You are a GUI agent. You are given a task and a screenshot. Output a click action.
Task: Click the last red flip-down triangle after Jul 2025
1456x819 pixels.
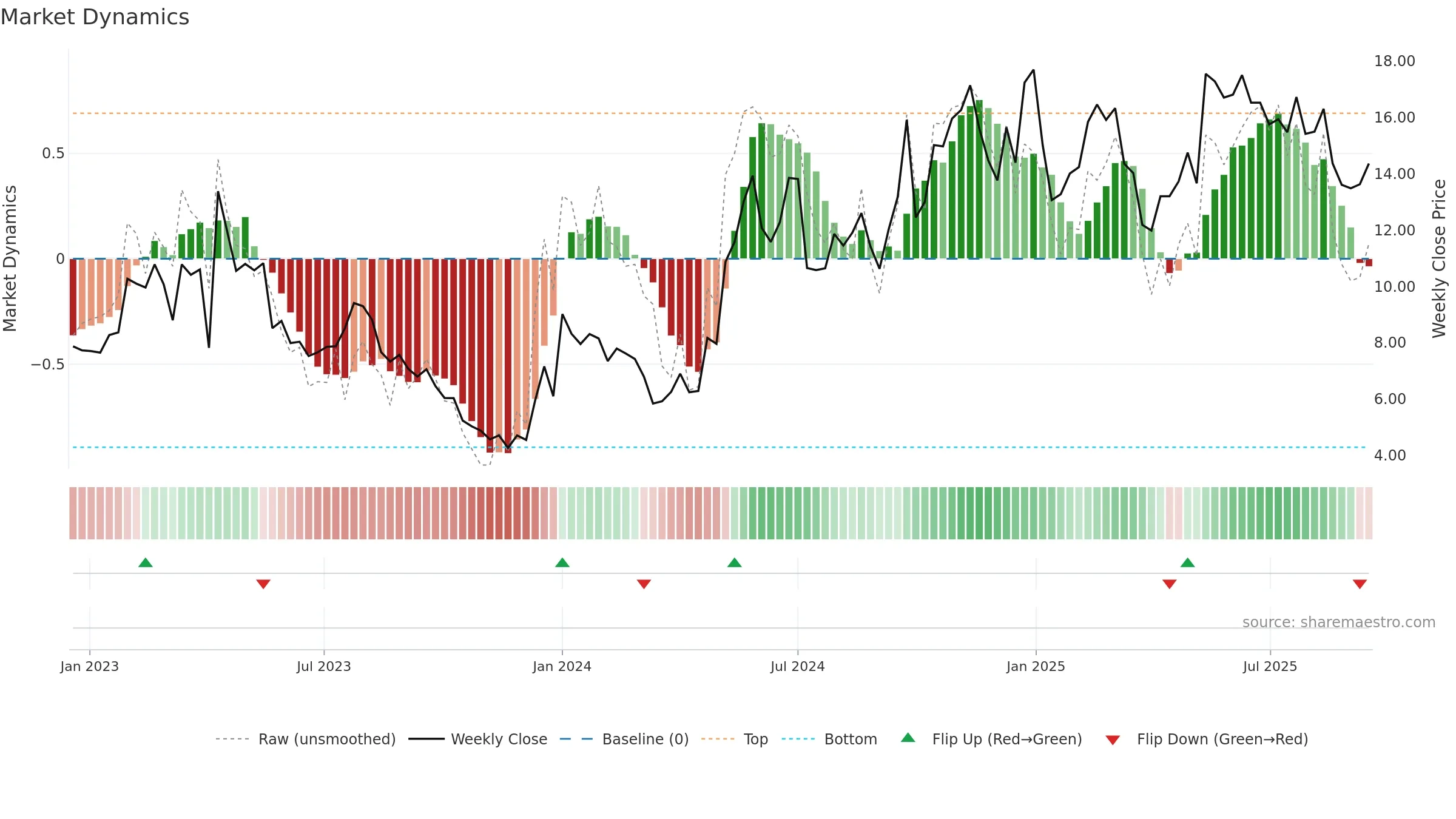(x=1360, y=584)
